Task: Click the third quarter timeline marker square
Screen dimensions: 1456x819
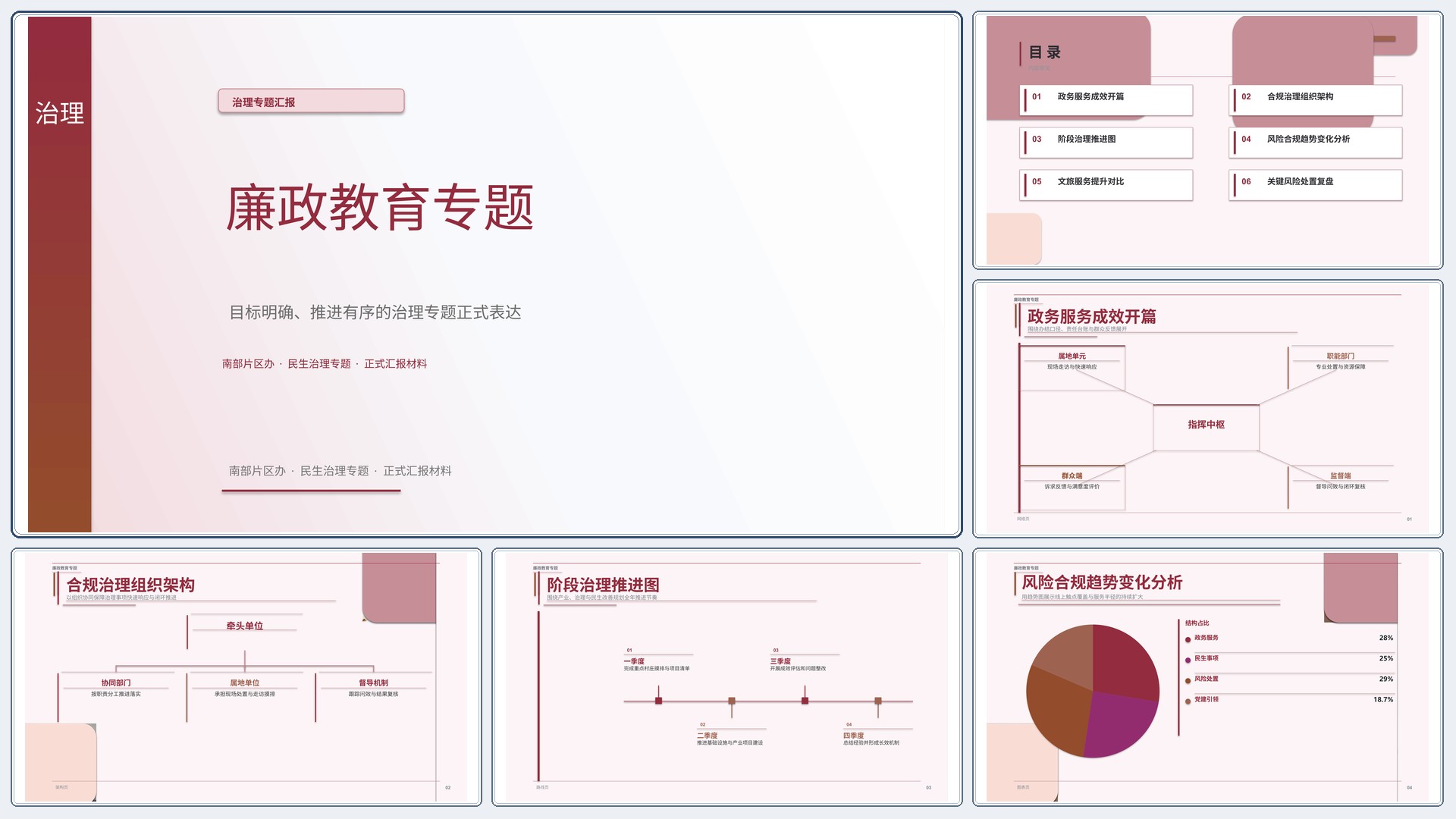Action: pyautogui.click(x=805, y=701)
